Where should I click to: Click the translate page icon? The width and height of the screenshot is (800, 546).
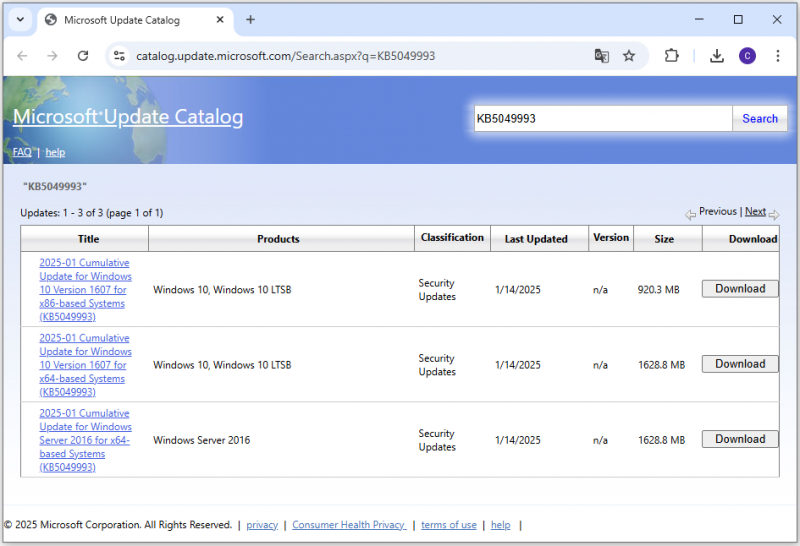[x=602, y=56]
